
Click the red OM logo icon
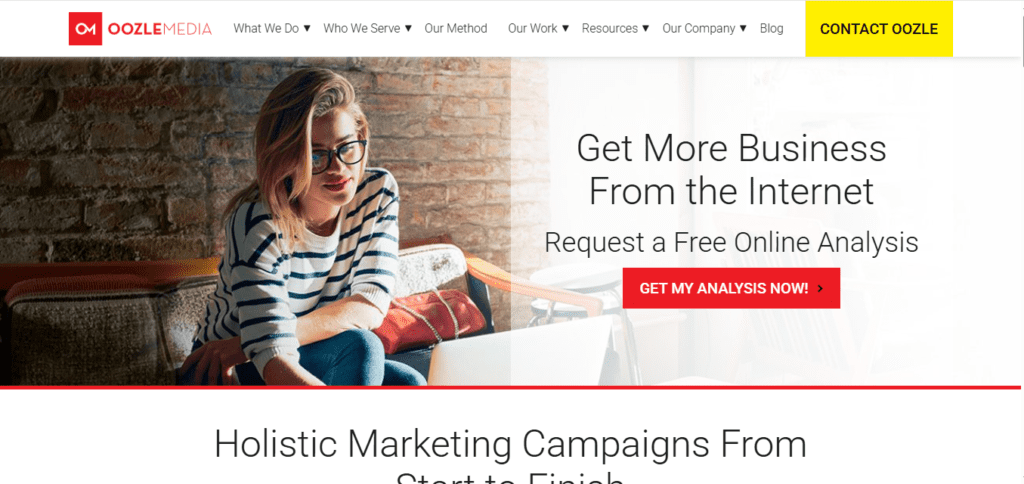[x=85, y=29]
